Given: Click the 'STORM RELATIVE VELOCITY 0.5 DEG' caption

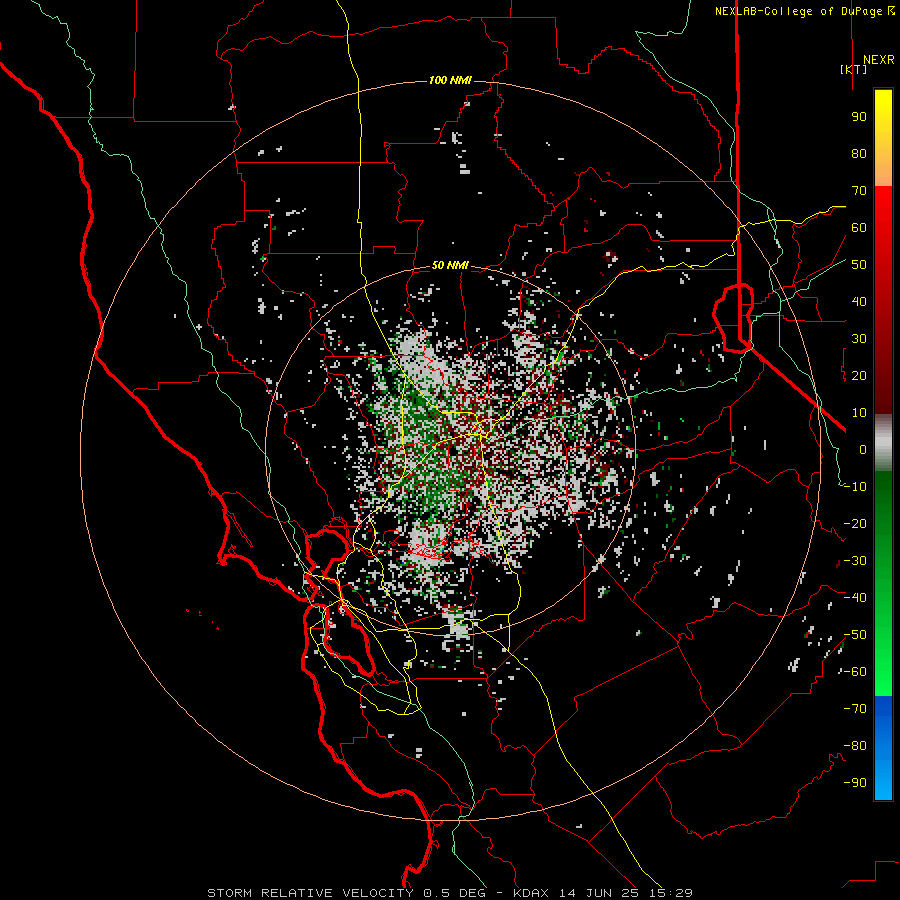Looking at the screenshot, I should coord(346,893).
